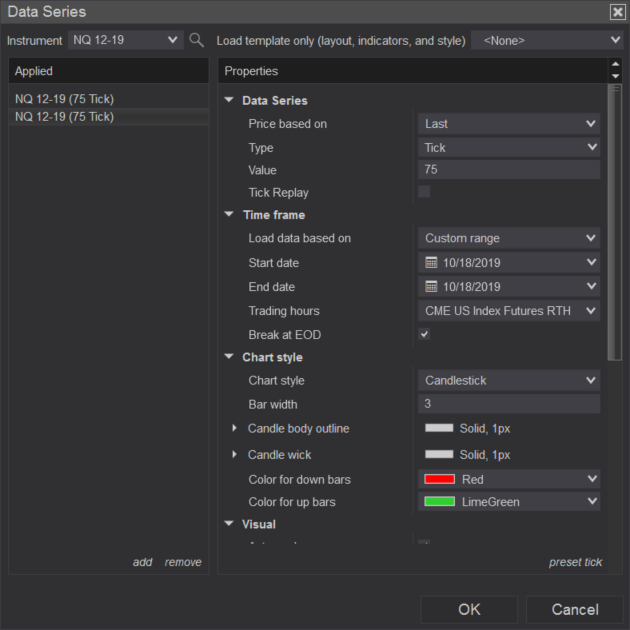Click properties panel scroll-up arrow
Image resolution: width=630 pixels, height=630 pixels.
[x=614, y=66]
